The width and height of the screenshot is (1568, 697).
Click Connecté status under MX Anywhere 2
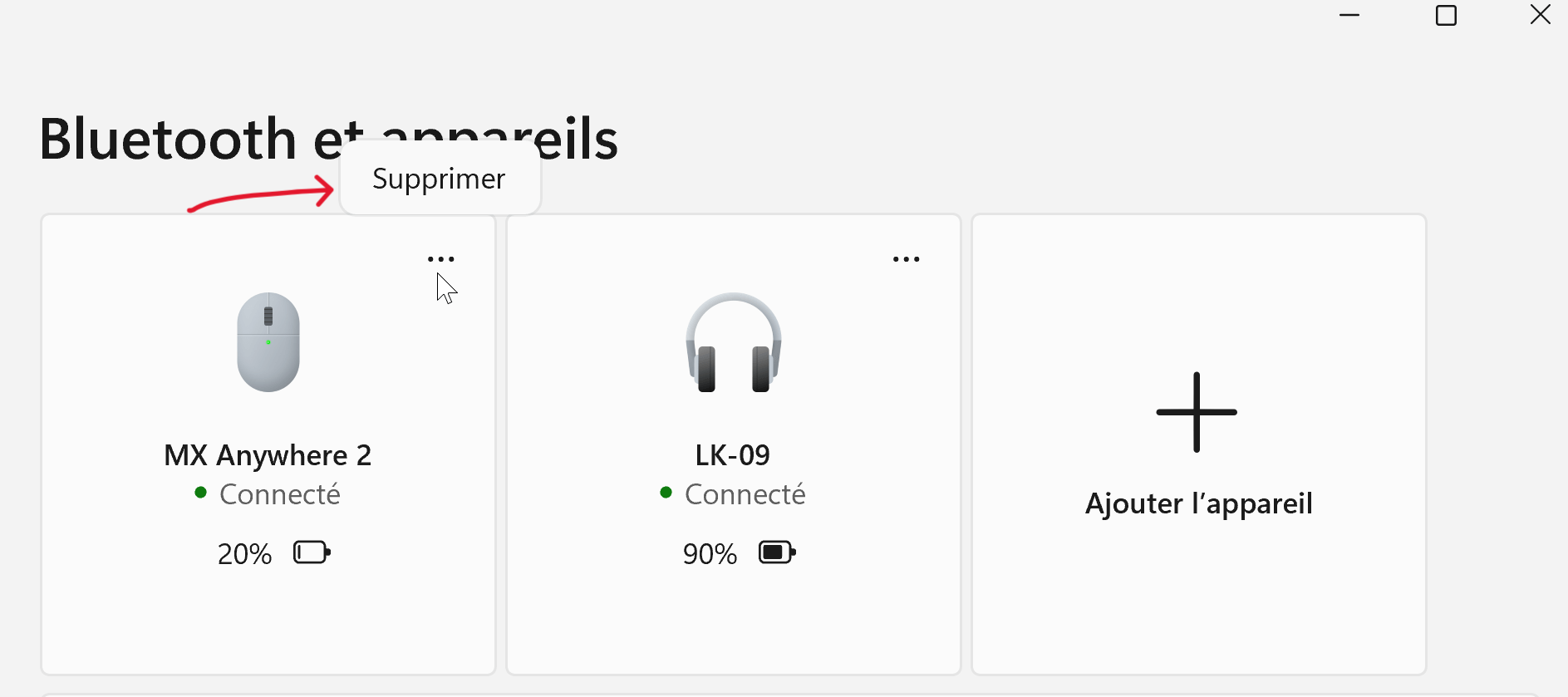(279, 494)
